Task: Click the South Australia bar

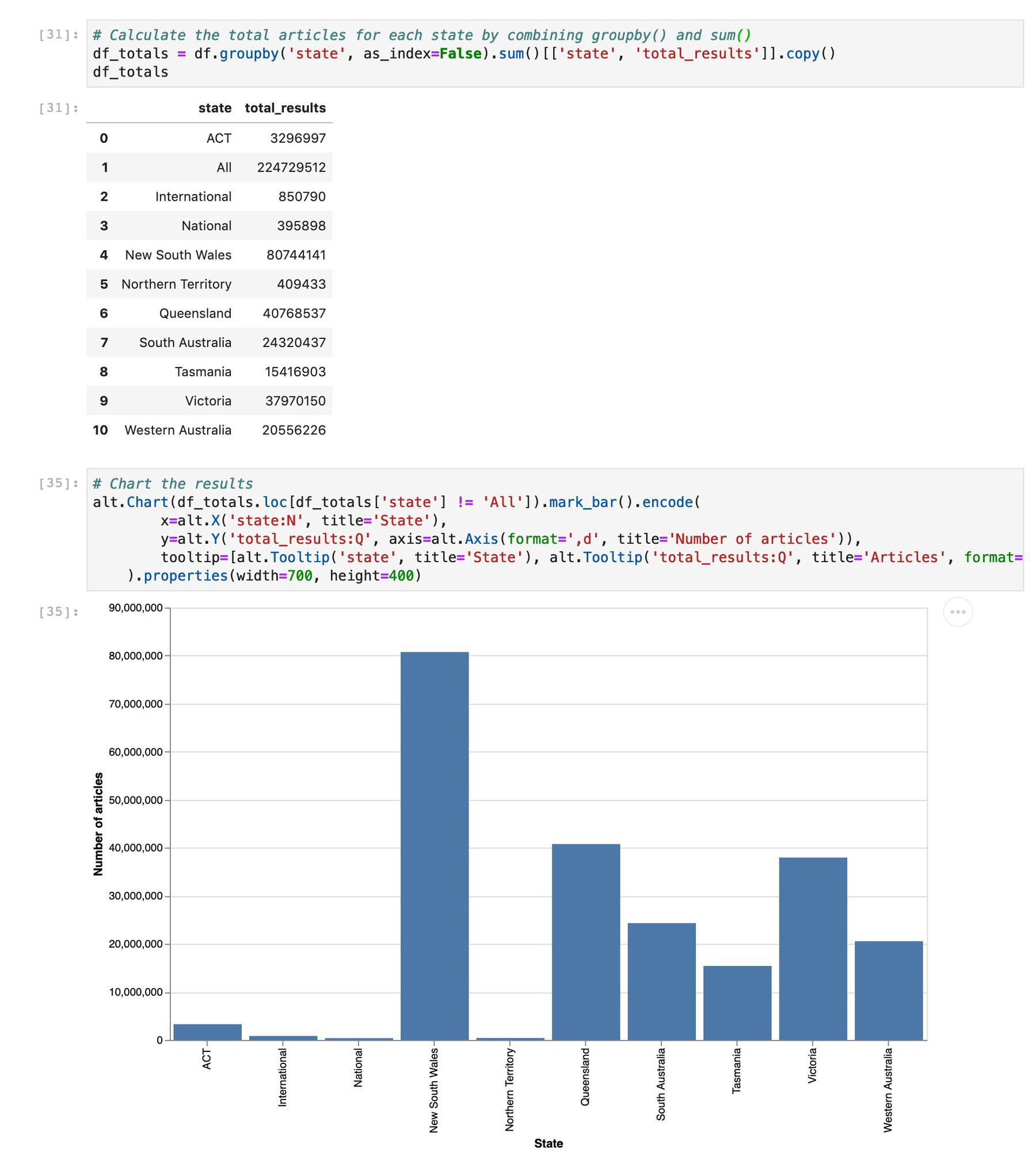Action: [661, 982]
